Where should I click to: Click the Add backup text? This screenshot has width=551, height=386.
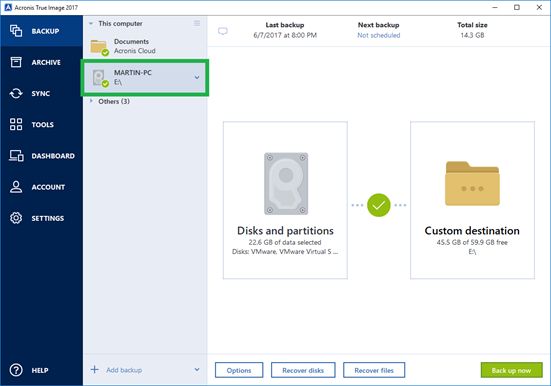pos(124,370)
